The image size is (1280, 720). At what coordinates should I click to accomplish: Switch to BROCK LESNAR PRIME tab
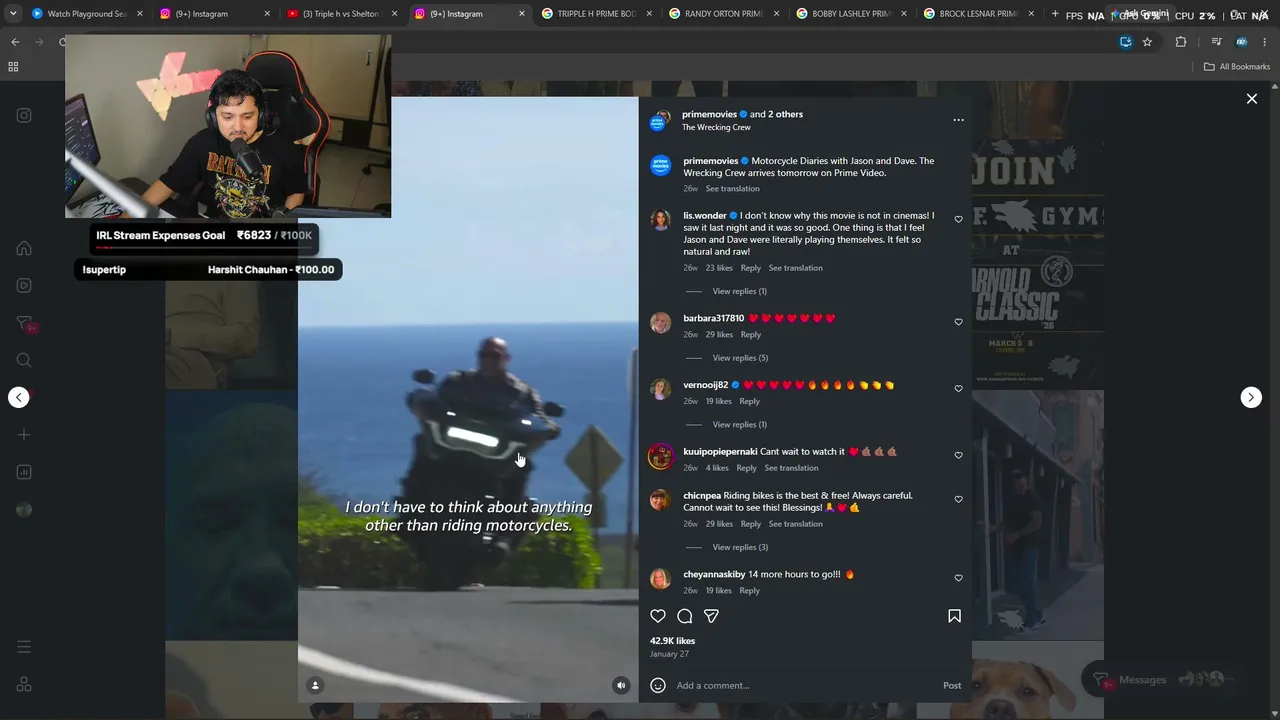[x=979, y=14]
